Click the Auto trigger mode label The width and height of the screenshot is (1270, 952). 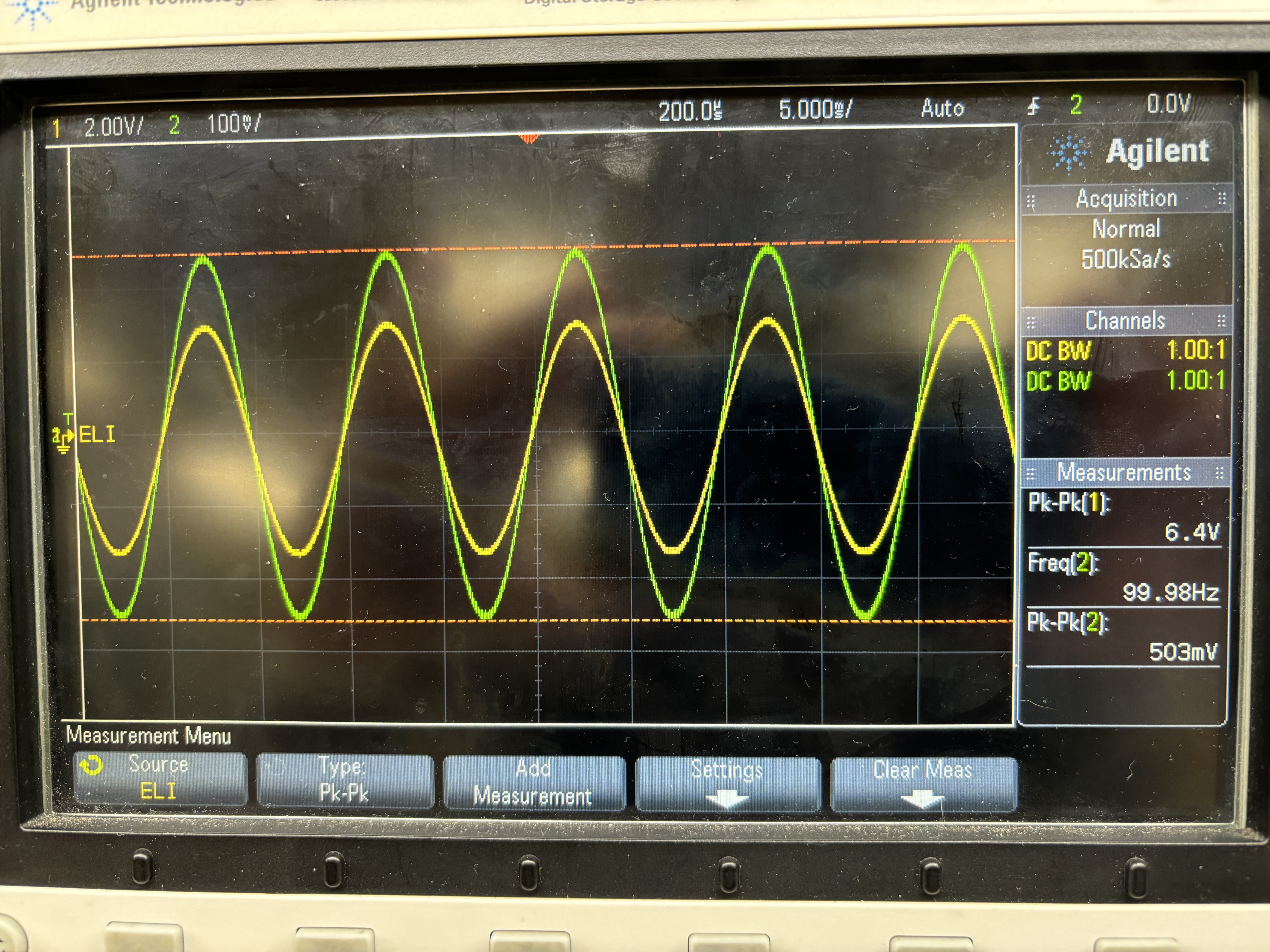[x=942, y=108]
